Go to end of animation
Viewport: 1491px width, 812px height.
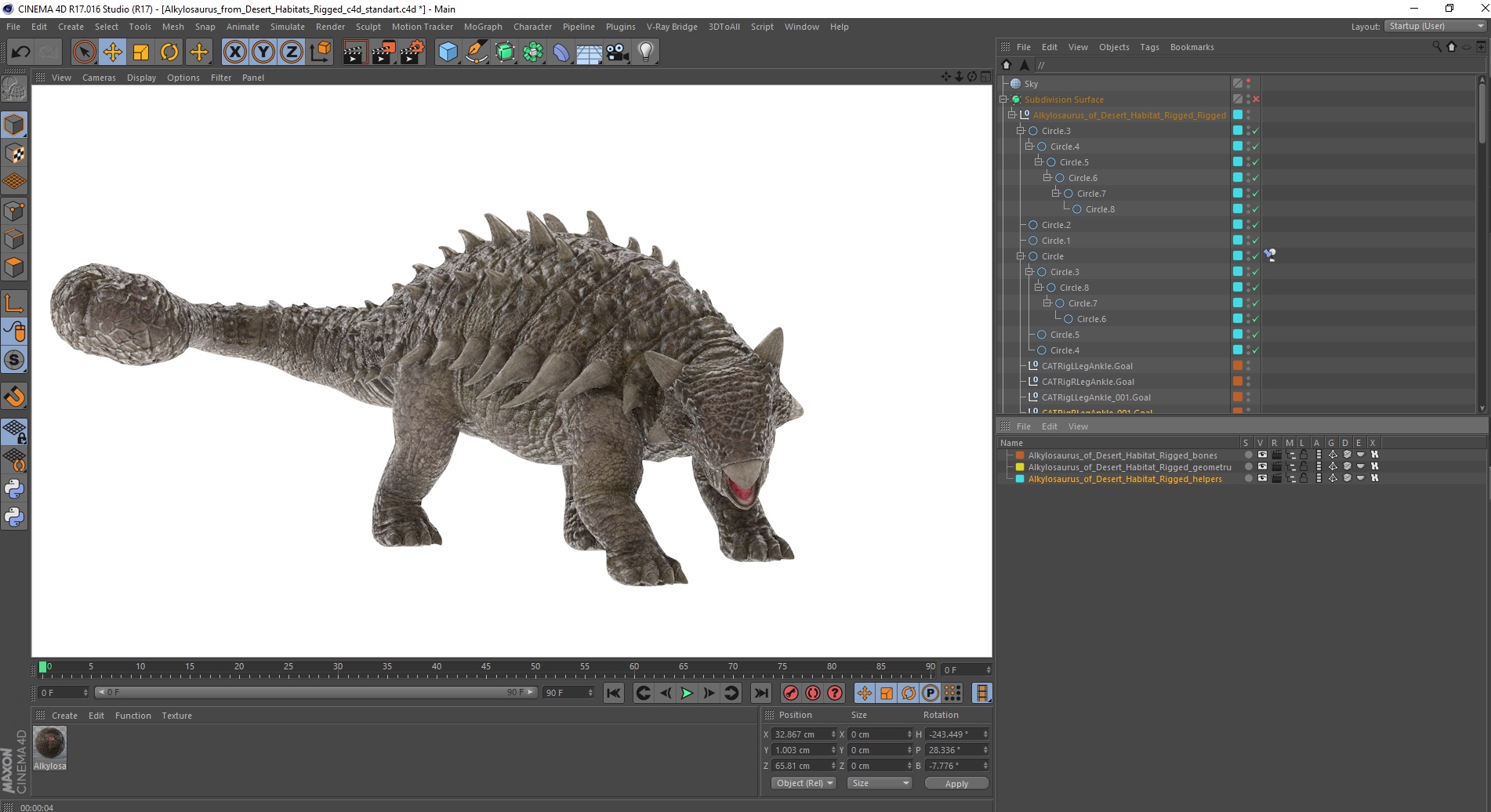click(760, 693)
